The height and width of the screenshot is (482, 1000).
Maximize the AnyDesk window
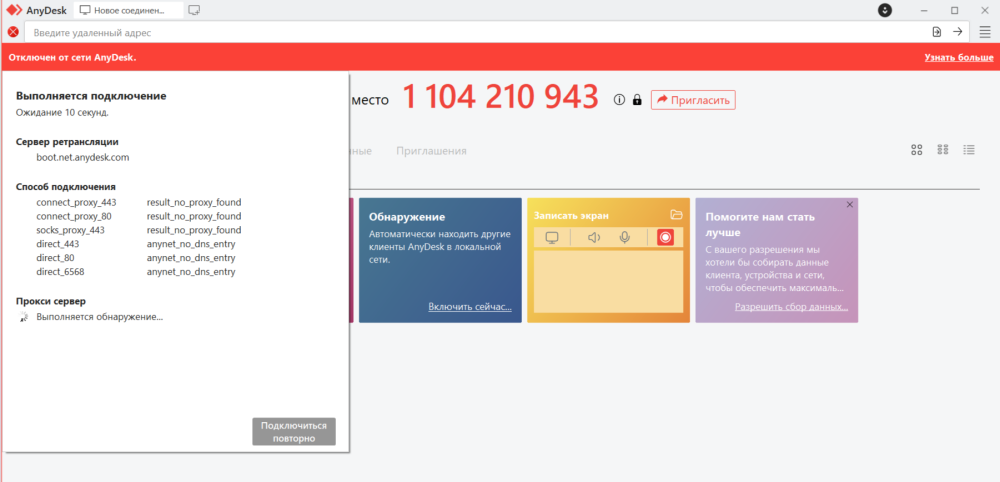click(955, 10)
